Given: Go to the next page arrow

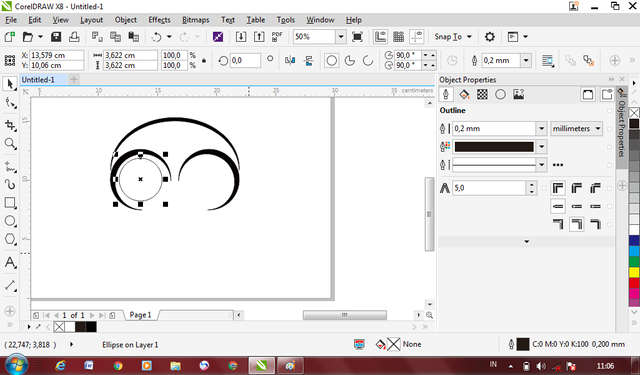Looking at the screenshot, I should click(x=92, y=315).
